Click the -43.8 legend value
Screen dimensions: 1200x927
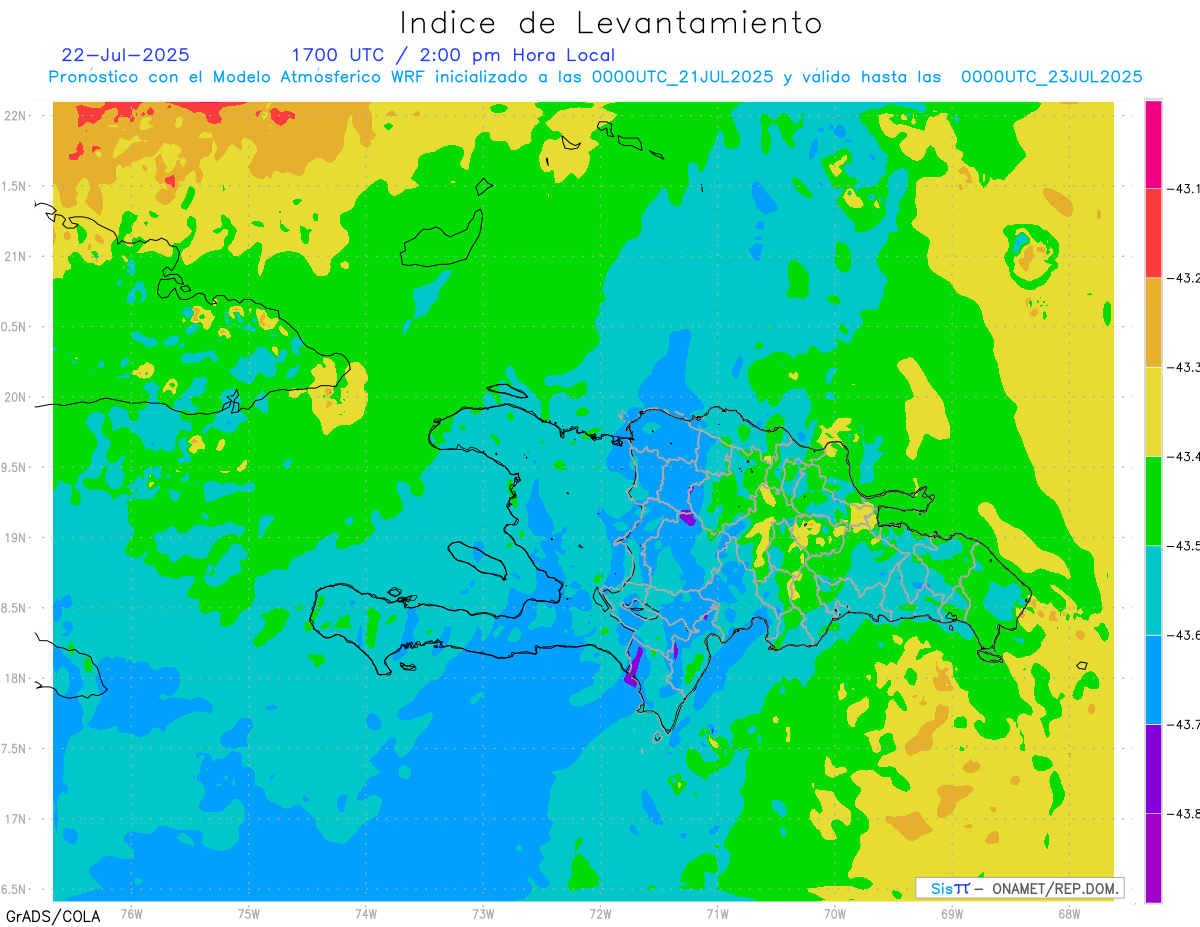click(1182, 813)
